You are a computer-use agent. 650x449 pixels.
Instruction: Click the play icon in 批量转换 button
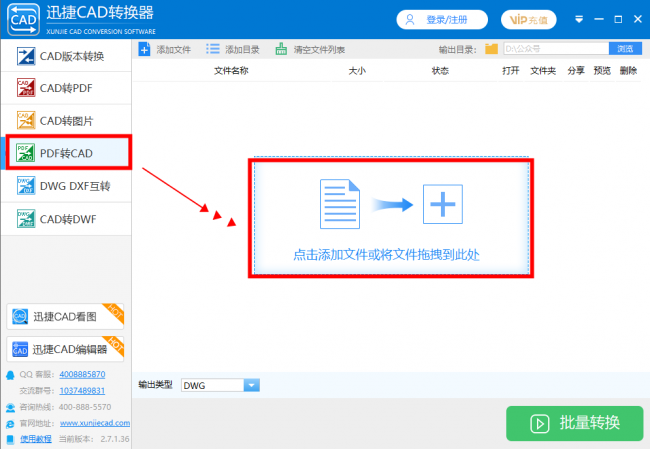click(x=539, y=424)
